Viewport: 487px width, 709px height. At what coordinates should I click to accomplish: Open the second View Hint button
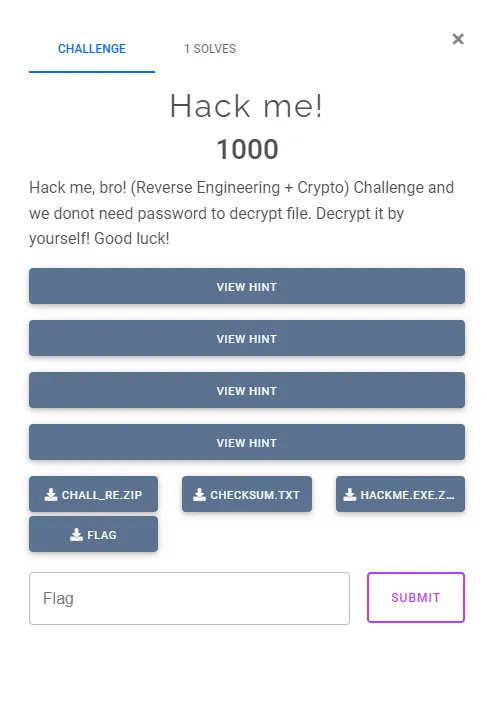[247, 339]
